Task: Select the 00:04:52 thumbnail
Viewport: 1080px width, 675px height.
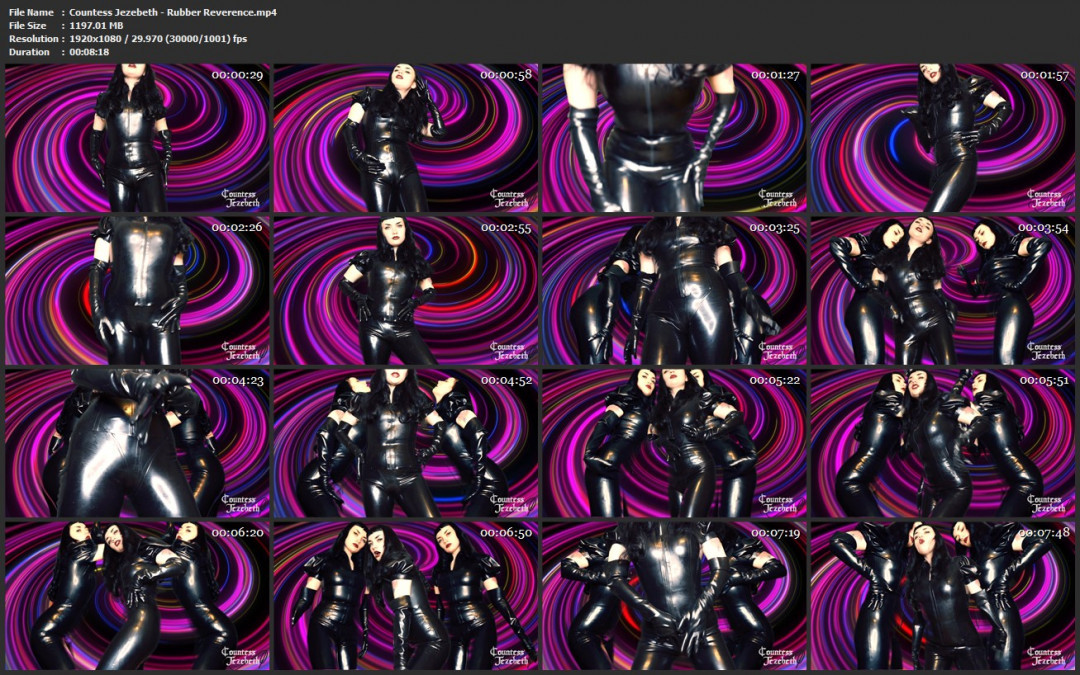Action: click(405, 443)
